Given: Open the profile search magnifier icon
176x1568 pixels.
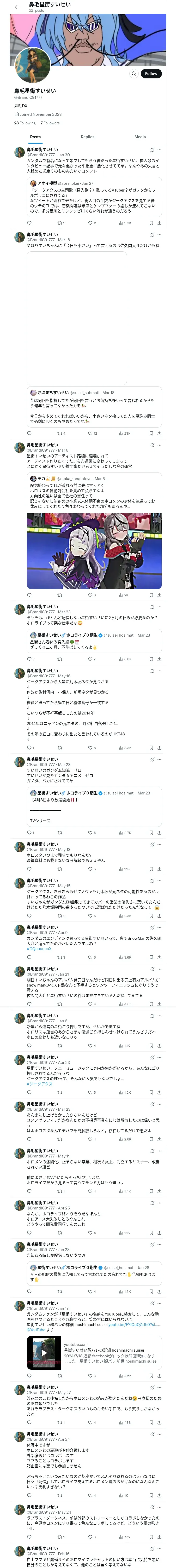Looking at the screenshot, I should 133,74.
